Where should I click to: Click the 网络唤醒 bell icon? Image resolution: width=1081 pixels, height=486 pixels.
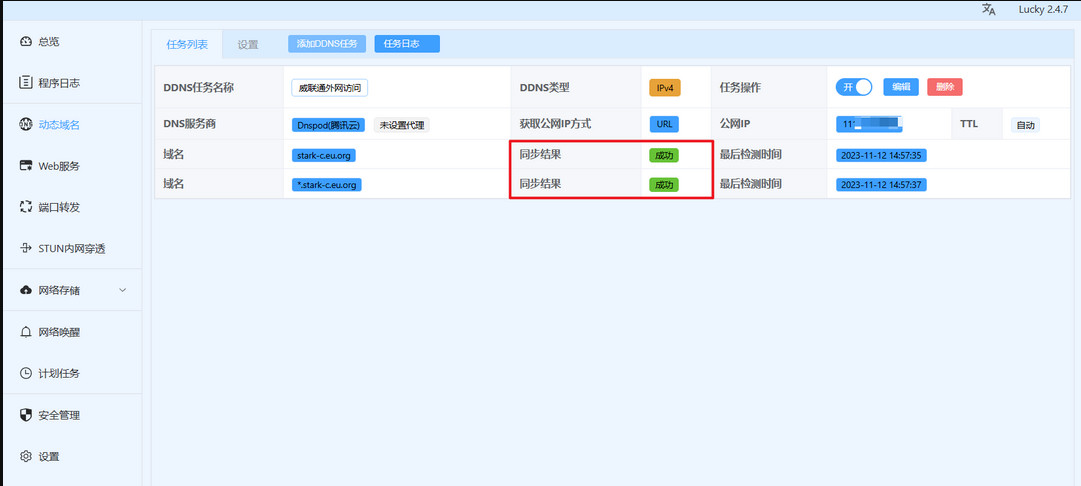pos(26,332)
